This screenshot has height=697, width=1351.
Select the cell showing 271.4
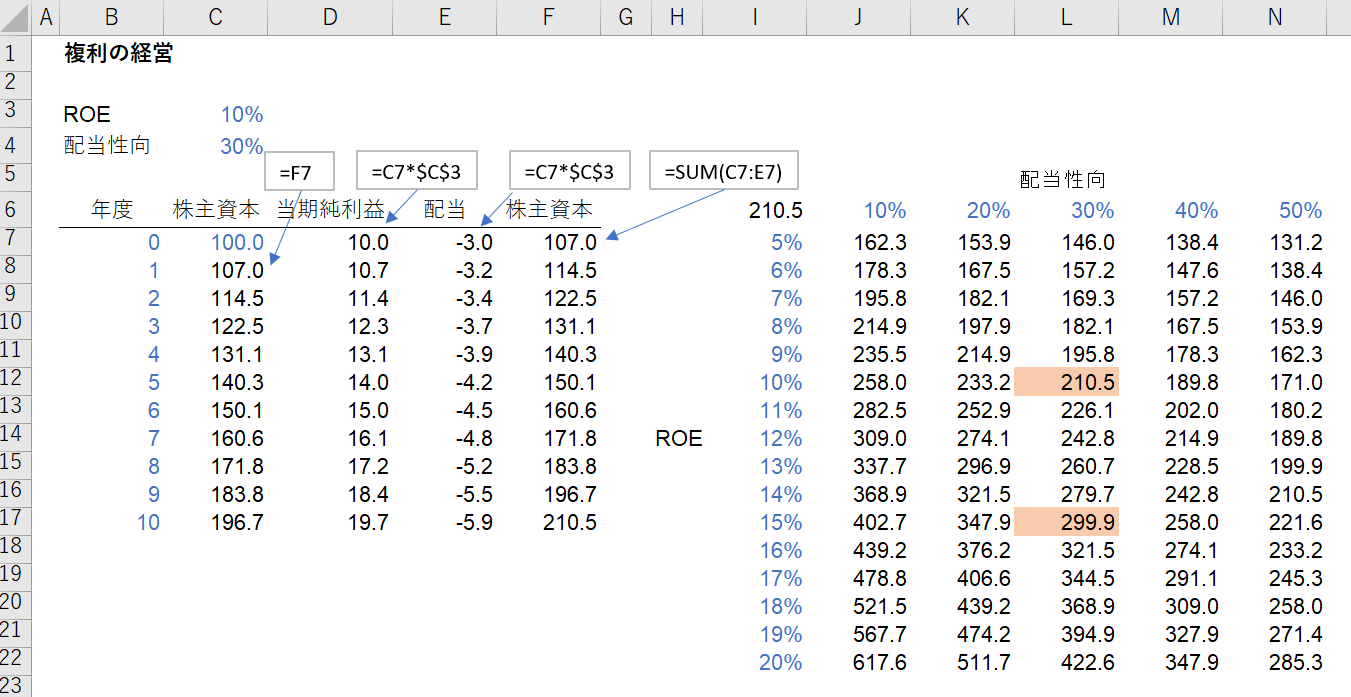pyautogui.click(x=1296, y=633)
